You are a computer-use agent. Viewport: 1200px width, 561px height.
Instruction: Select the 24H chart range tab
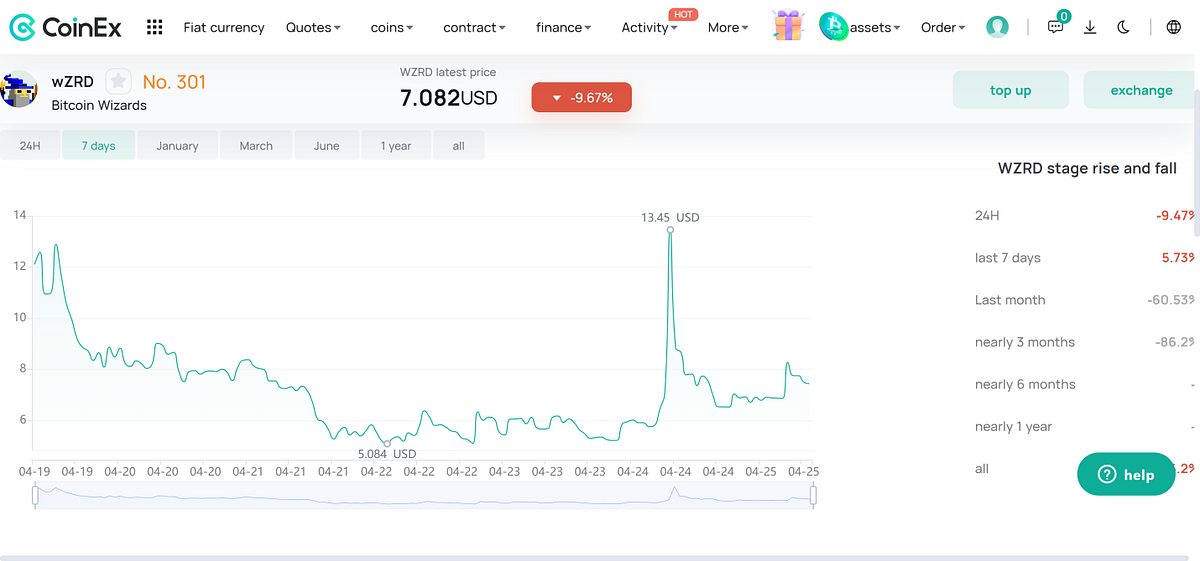30,145
